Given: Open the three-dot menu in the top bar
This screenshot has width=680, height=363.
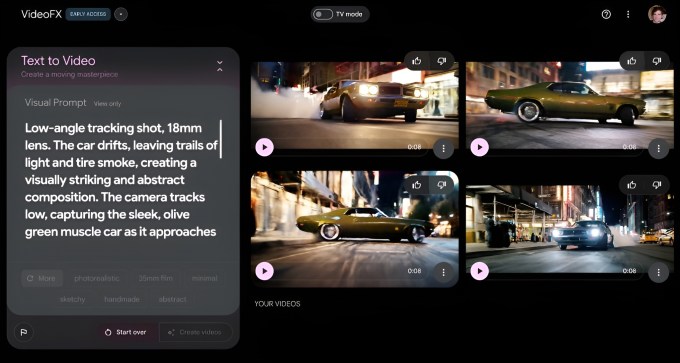Looking at the screenshot, I should (x=628, y=14).
